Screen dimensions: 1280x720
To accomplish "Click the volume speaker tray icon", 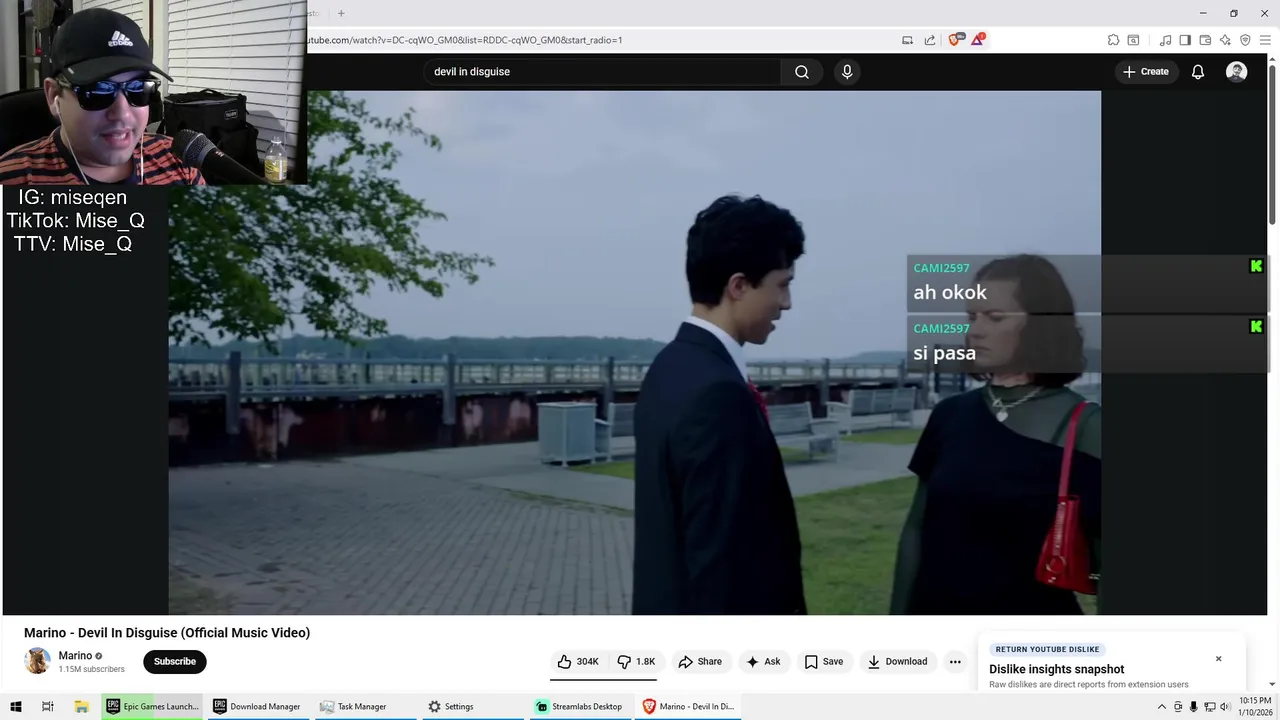I will pyautogui.click(x=1225, y=707).
